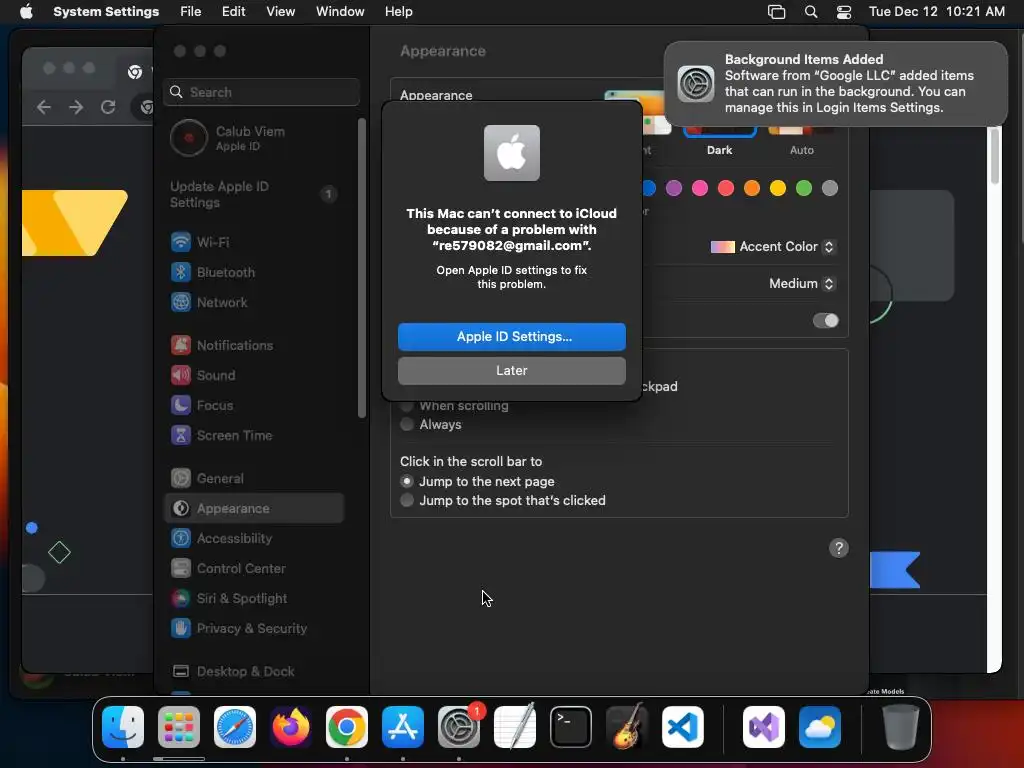This screenshot has height=768, width=1024.
Task: Select the purple accent color
Action: pos(674,188)
